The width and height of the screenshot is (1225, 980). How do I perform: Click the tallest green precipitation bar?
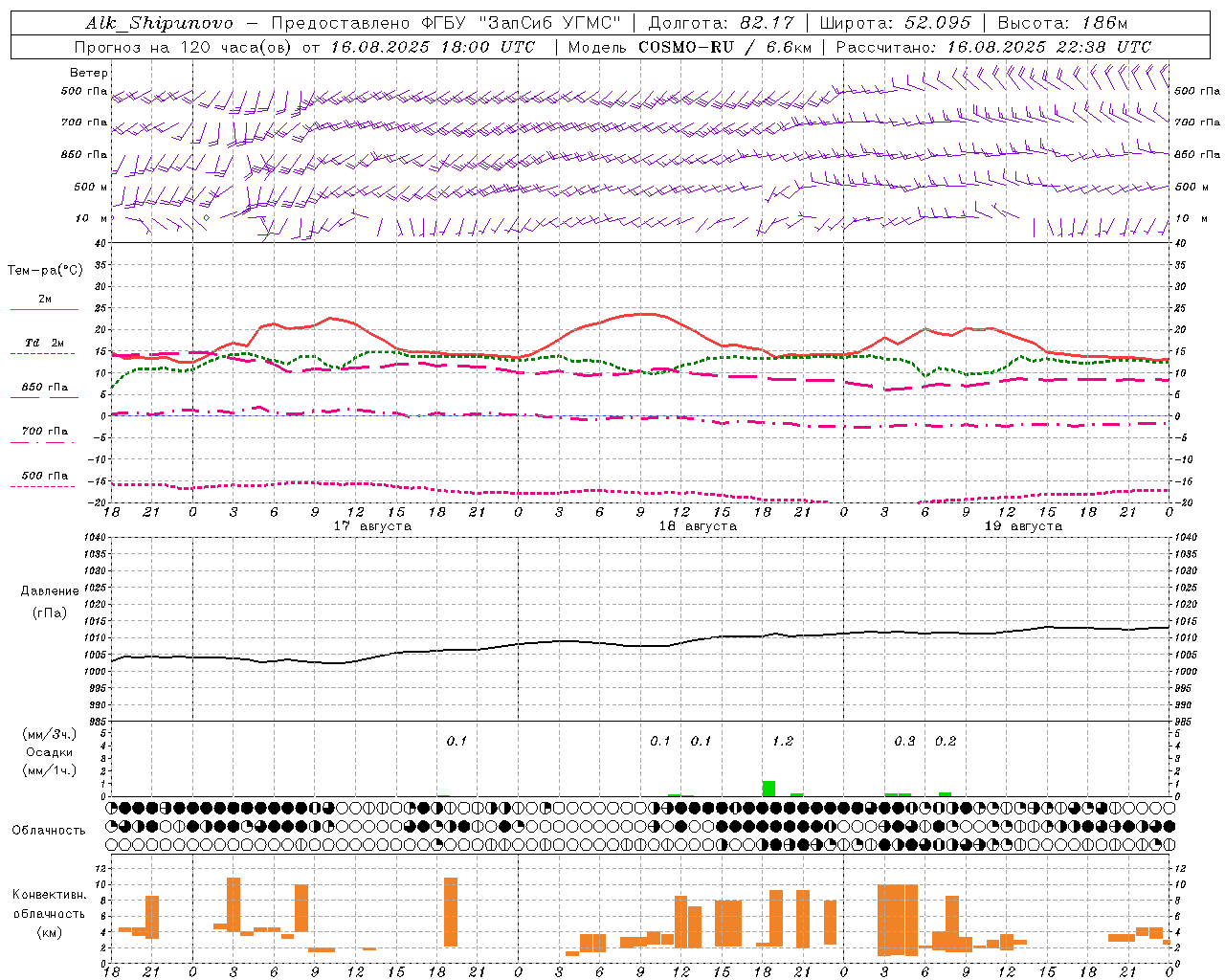coord(768,789)
